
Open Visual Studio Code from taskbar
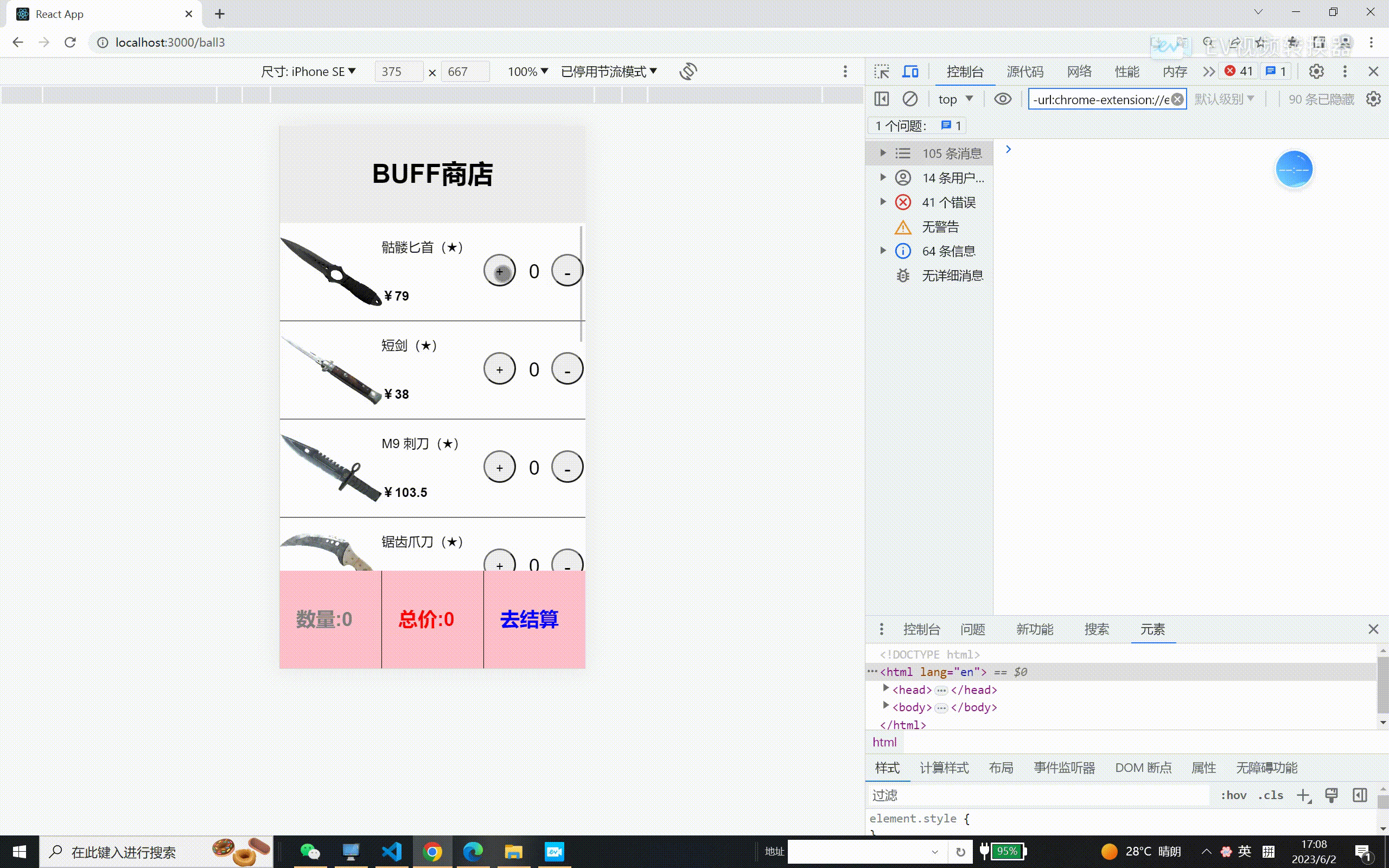pyautogui.click(x=392, y=851)
